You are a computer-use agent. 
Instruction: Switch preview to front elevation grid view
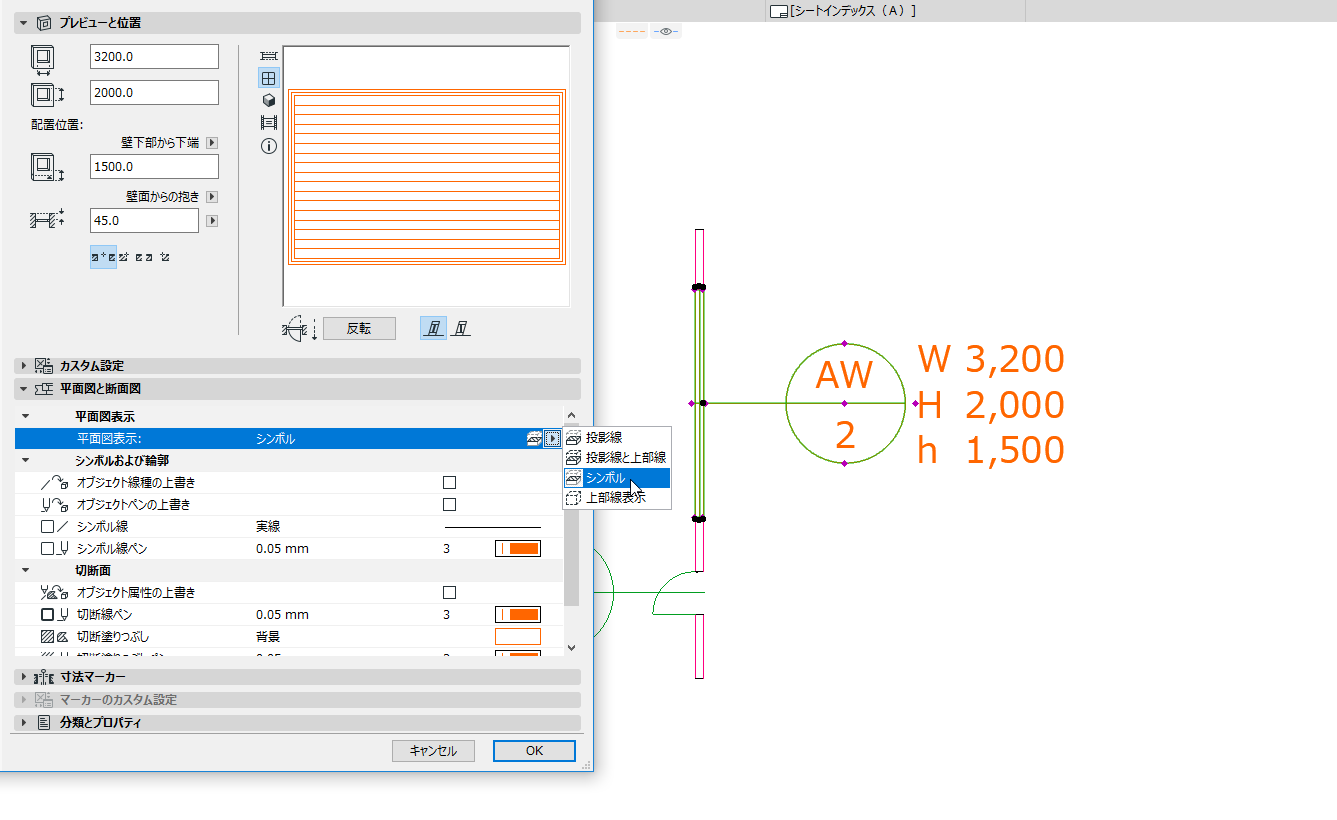pos(268,78)
